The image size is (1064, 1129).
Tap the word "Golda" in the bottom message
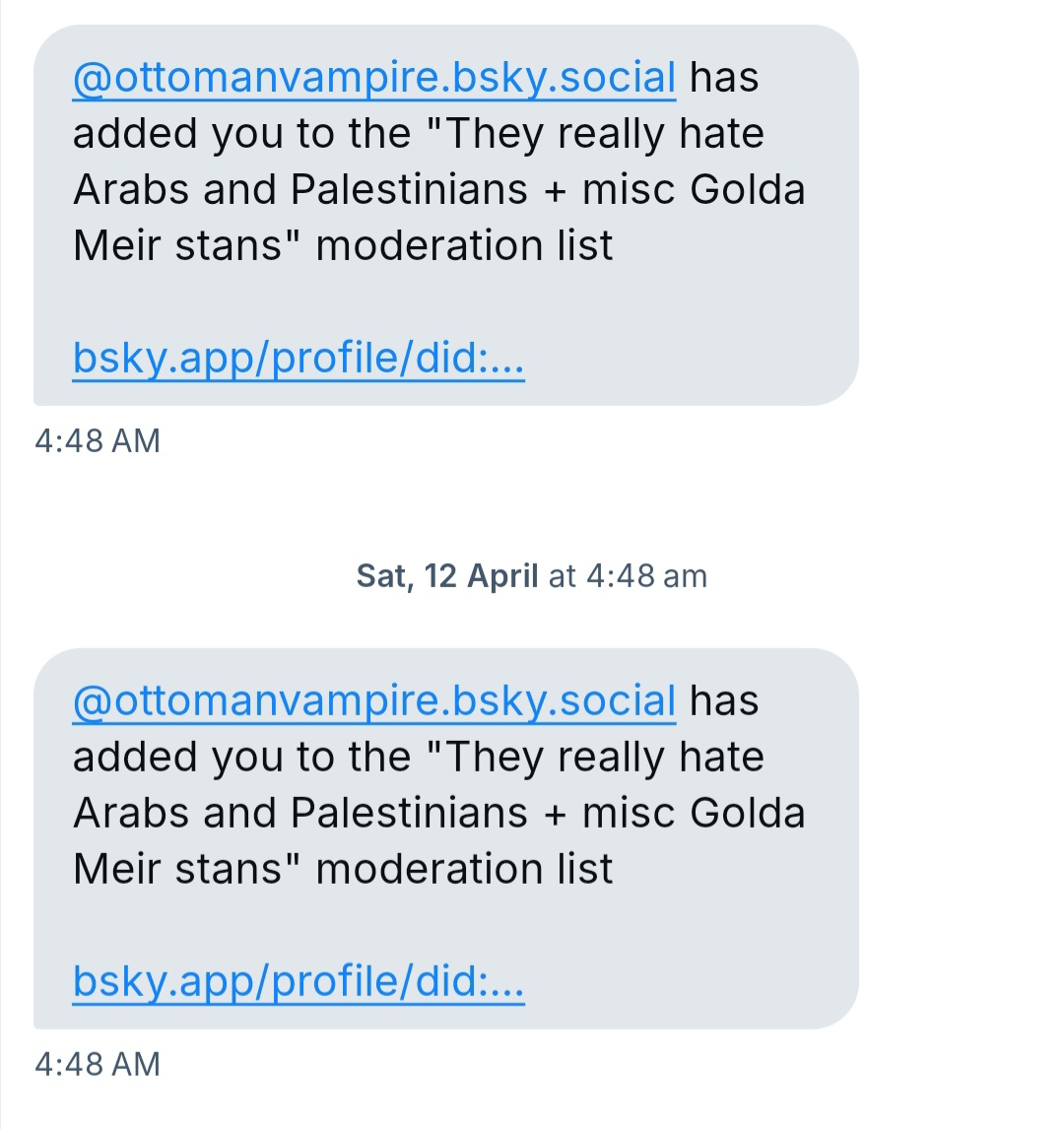[747, 813]
